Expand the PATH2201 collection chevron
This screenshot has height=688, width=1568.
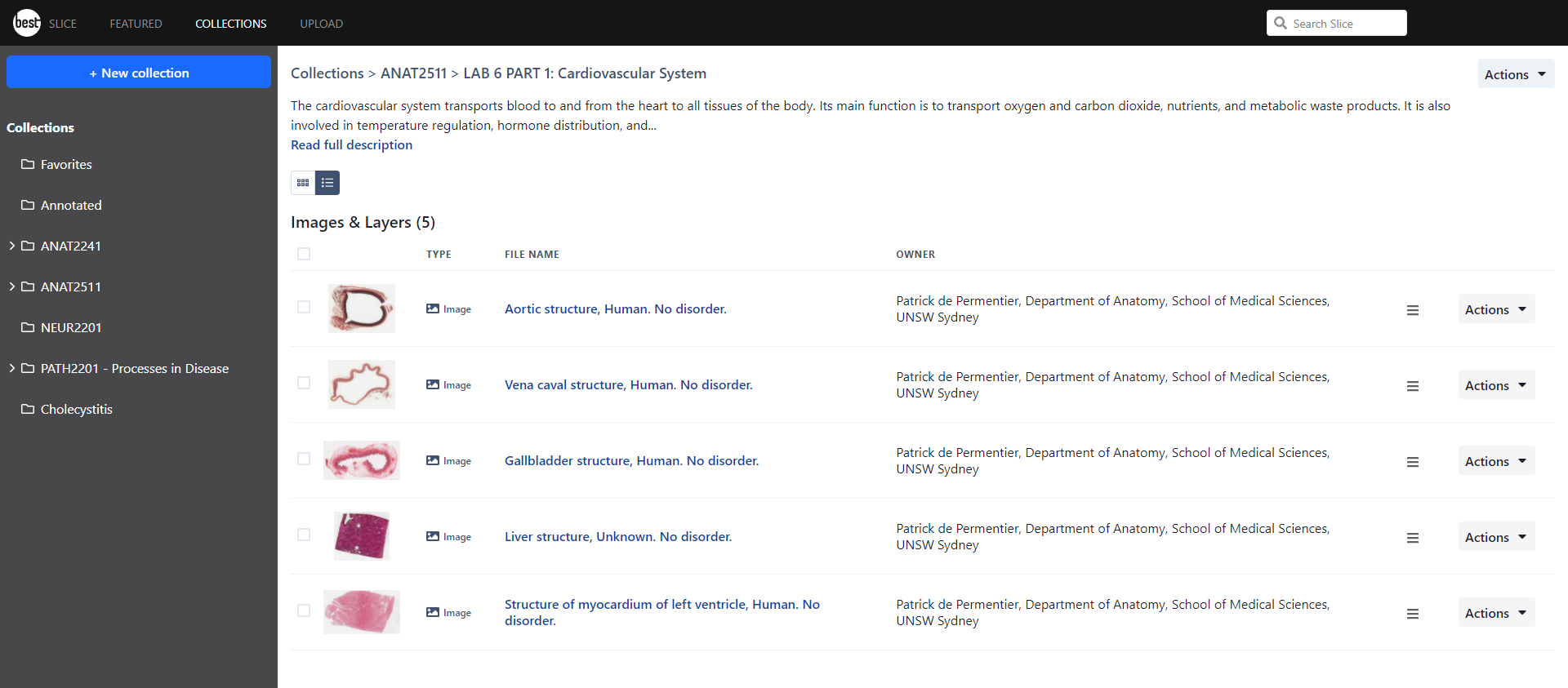(x=12, y=368)
